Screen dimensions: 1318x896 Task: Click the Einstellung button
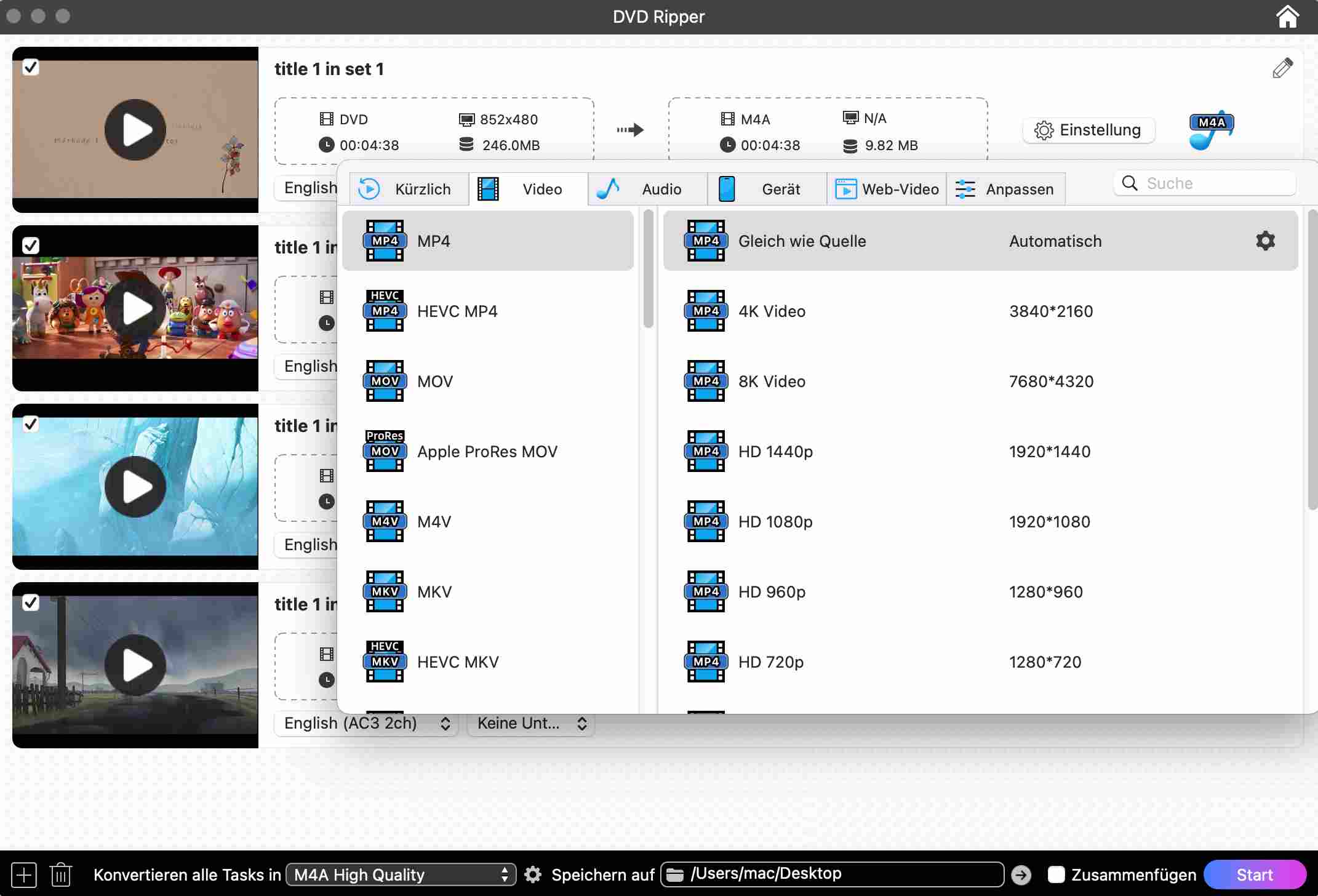[1088, 130]
